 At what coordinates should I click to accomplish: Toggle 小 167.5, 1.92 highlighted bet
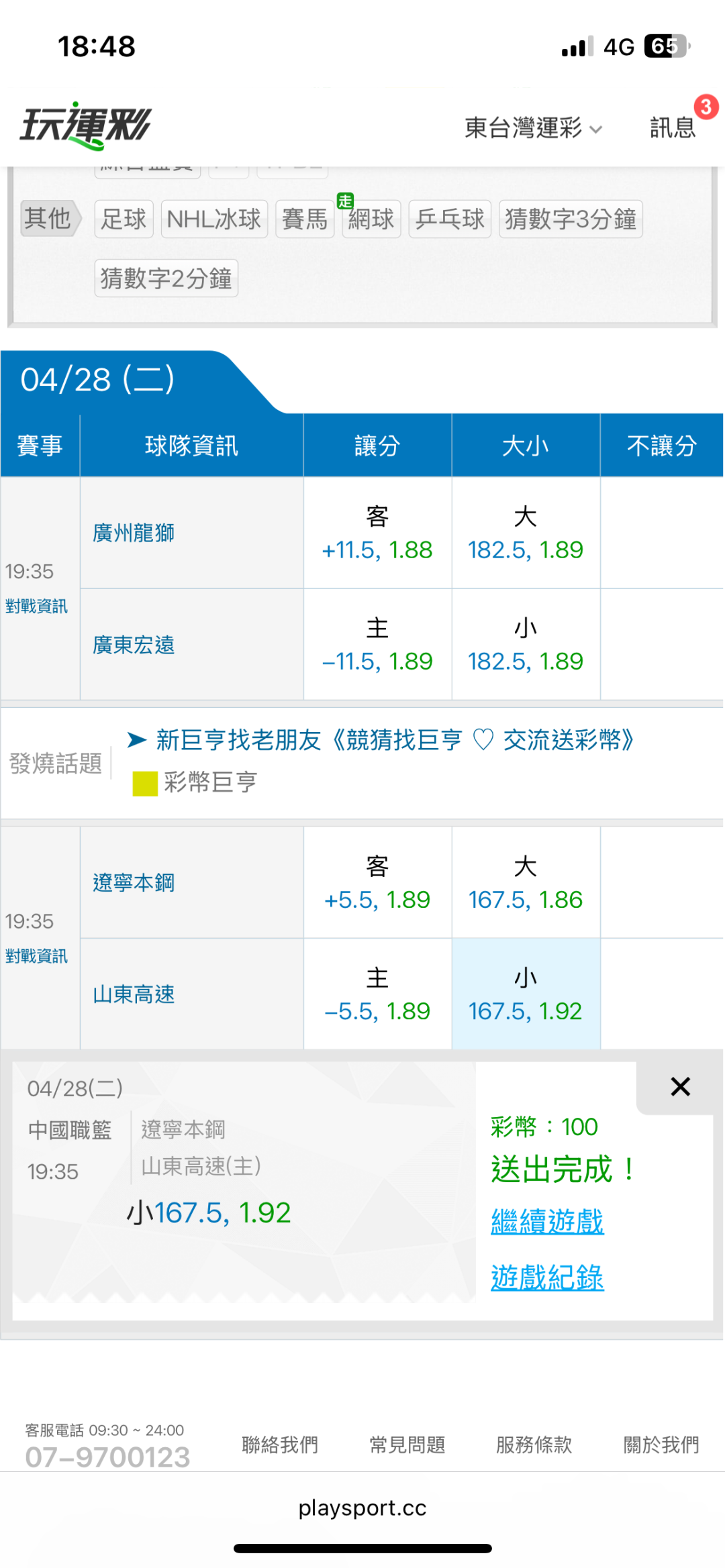click(x=526, y=994)
